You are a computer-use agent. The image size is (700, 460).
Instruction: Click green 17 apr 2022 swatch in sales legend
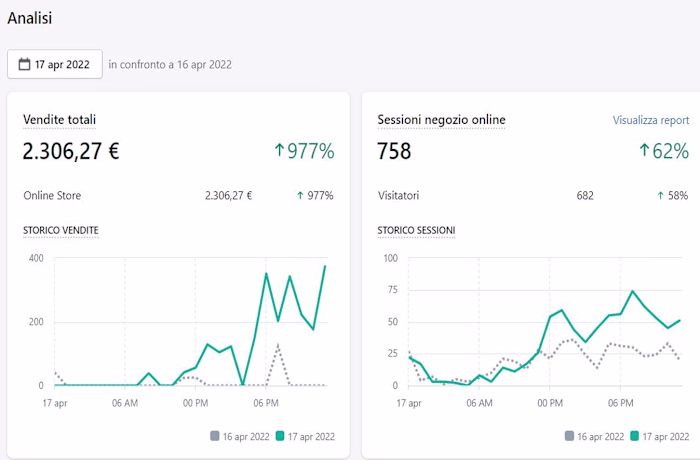[280, 436]
